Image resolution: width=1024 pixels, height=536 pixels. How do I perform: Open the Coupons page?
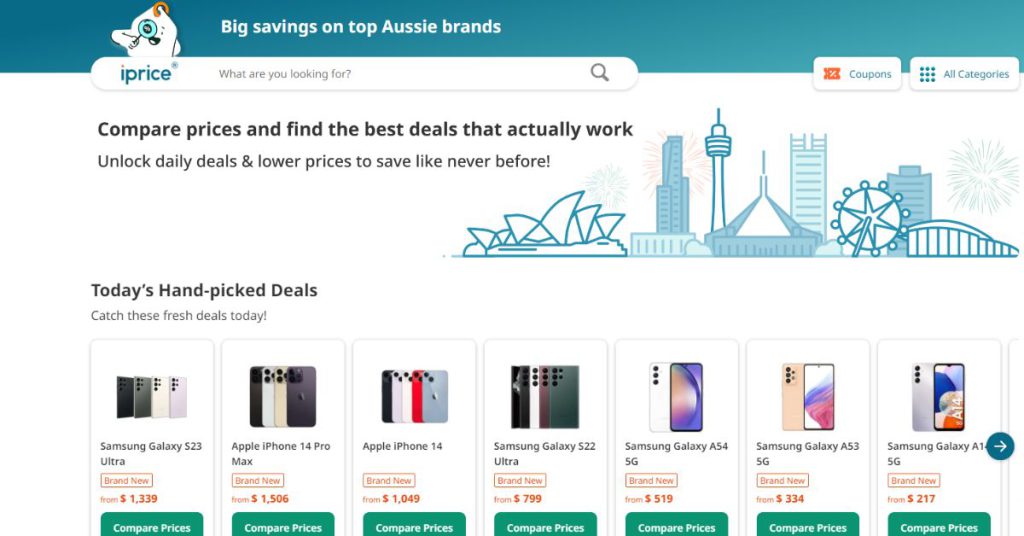pos(857,74)
